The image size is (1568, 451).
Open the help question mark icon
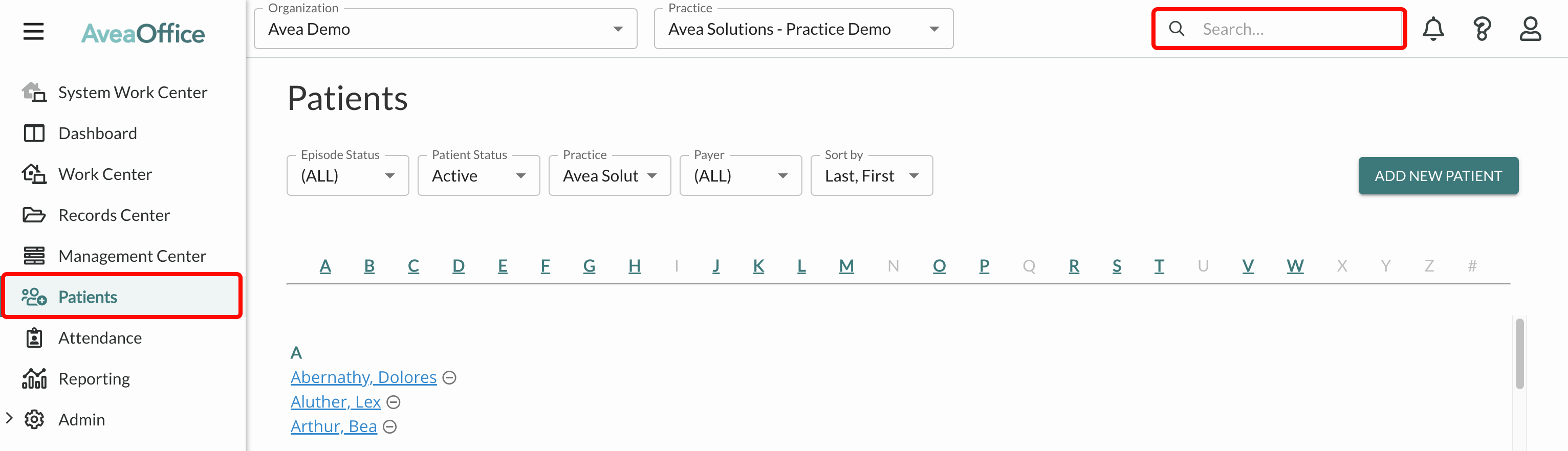1482,29
